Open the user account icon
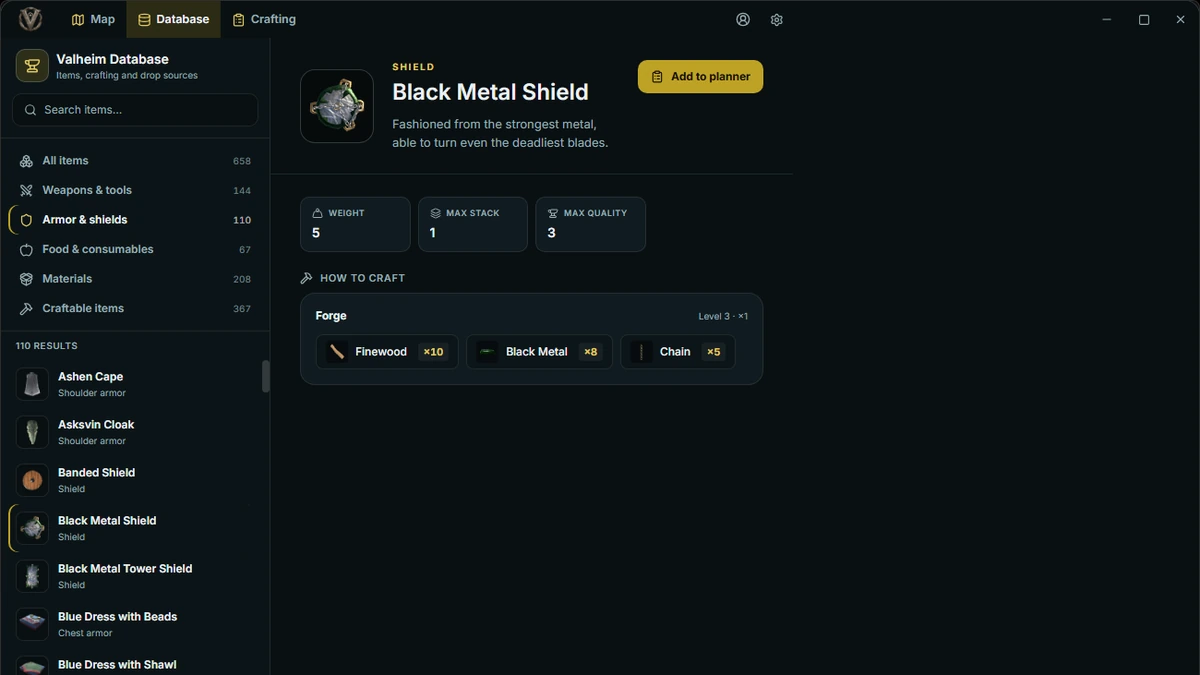 coord(743,19)
